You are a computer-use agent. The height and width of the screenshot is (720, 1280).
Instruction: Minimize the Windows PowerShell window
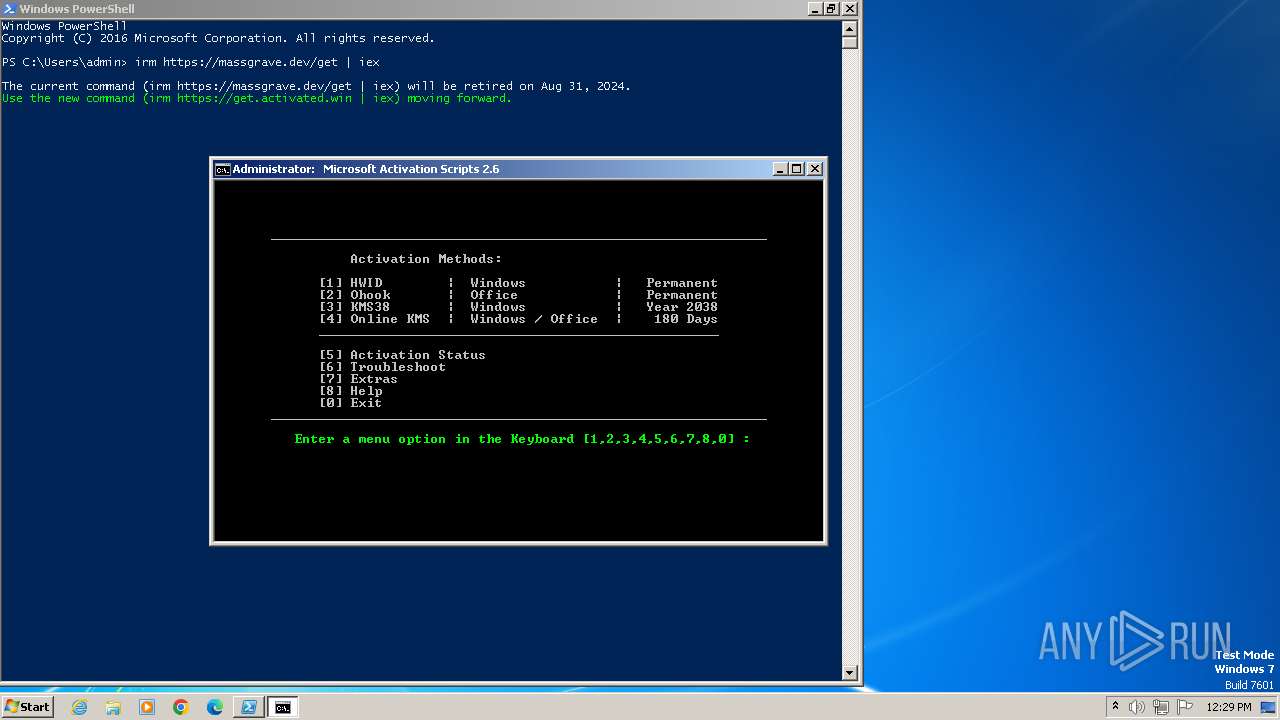coord(815,8)
